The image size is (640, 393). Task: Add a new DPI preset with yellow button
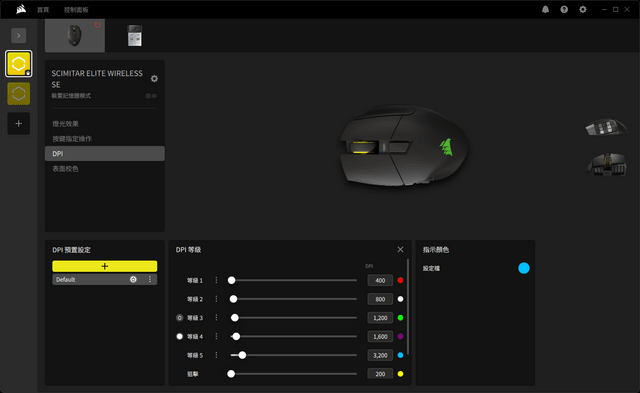[104, 266]
